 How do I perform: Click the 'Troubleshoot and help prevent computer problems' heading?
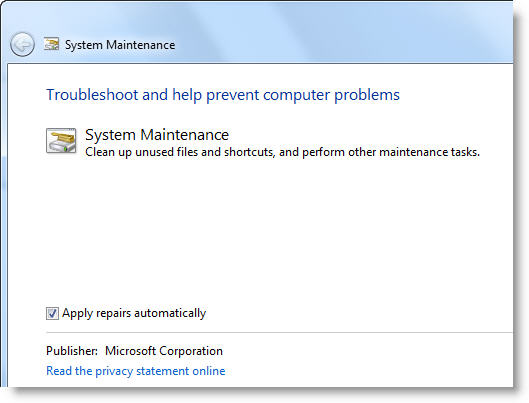223,95
